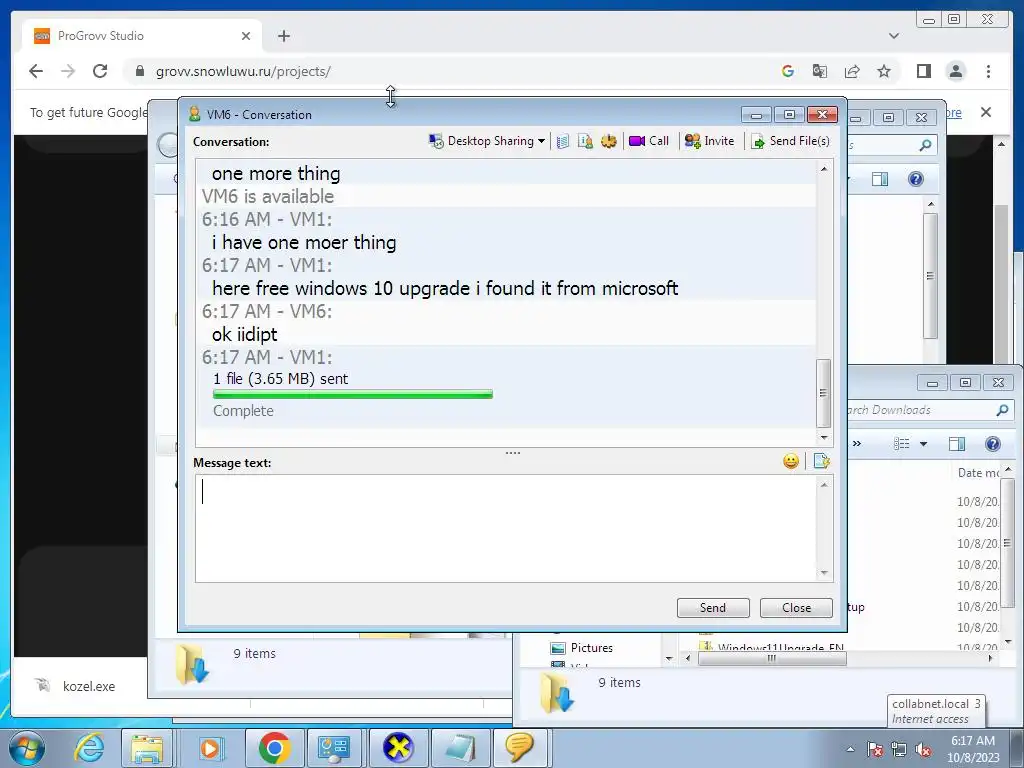
Task: Expand the Desktop Sharing dropdown arrow
Action: click(x=541, y=141)
